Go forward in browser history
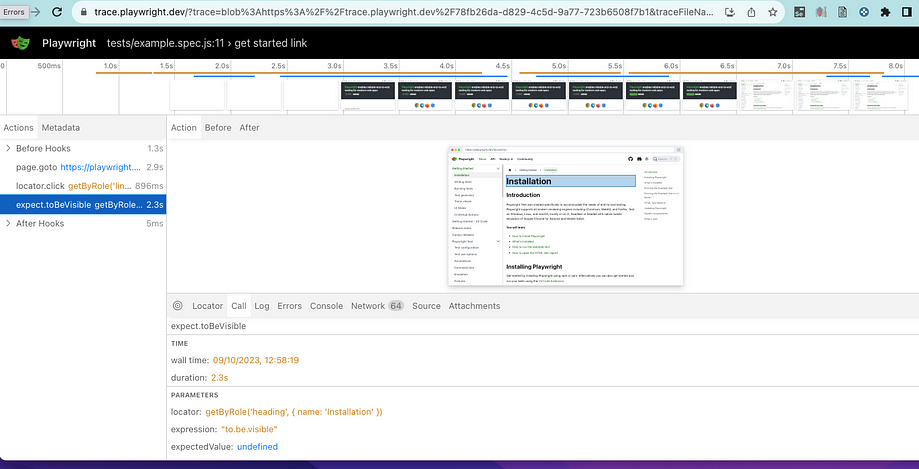The height and width of the screenshot is (469, 919). pyautogui.click(x=35, y=12)
